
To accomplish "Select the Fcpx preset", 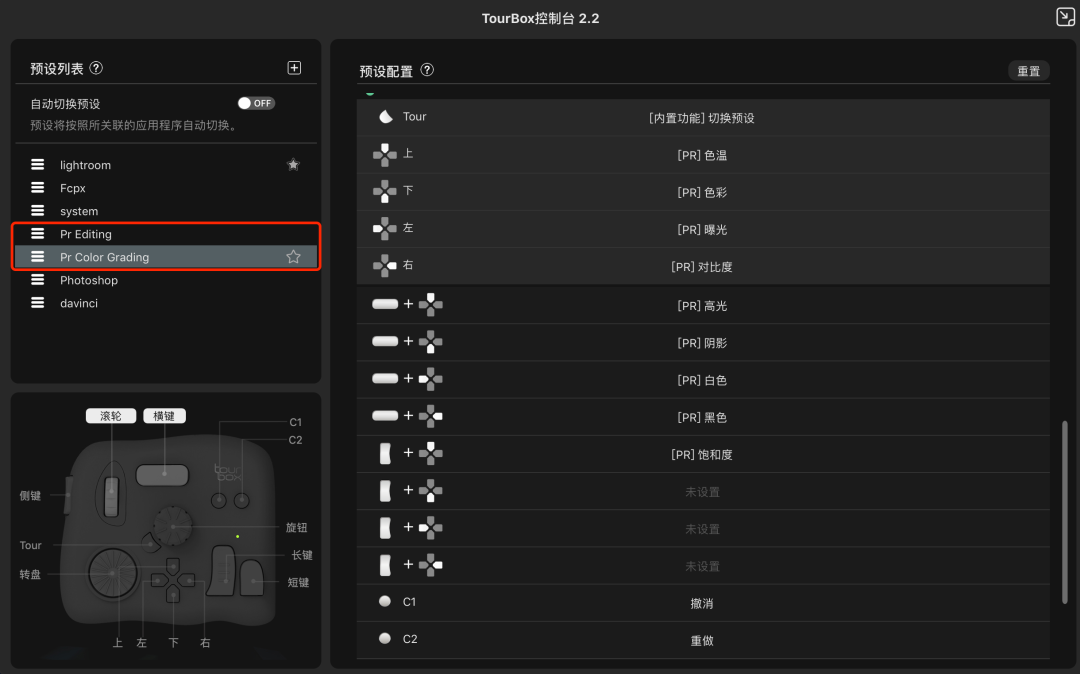I will (x=73, y=188).
